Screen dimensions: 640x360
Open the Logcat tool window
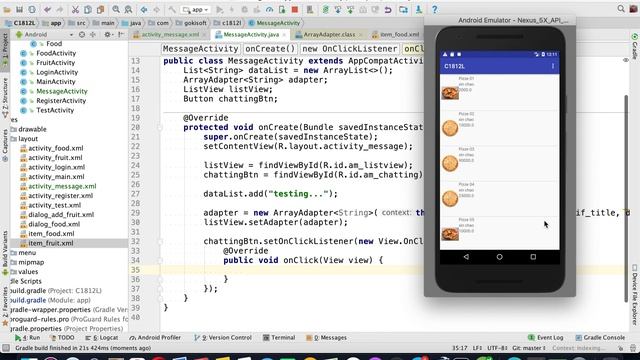pos(102,338)
